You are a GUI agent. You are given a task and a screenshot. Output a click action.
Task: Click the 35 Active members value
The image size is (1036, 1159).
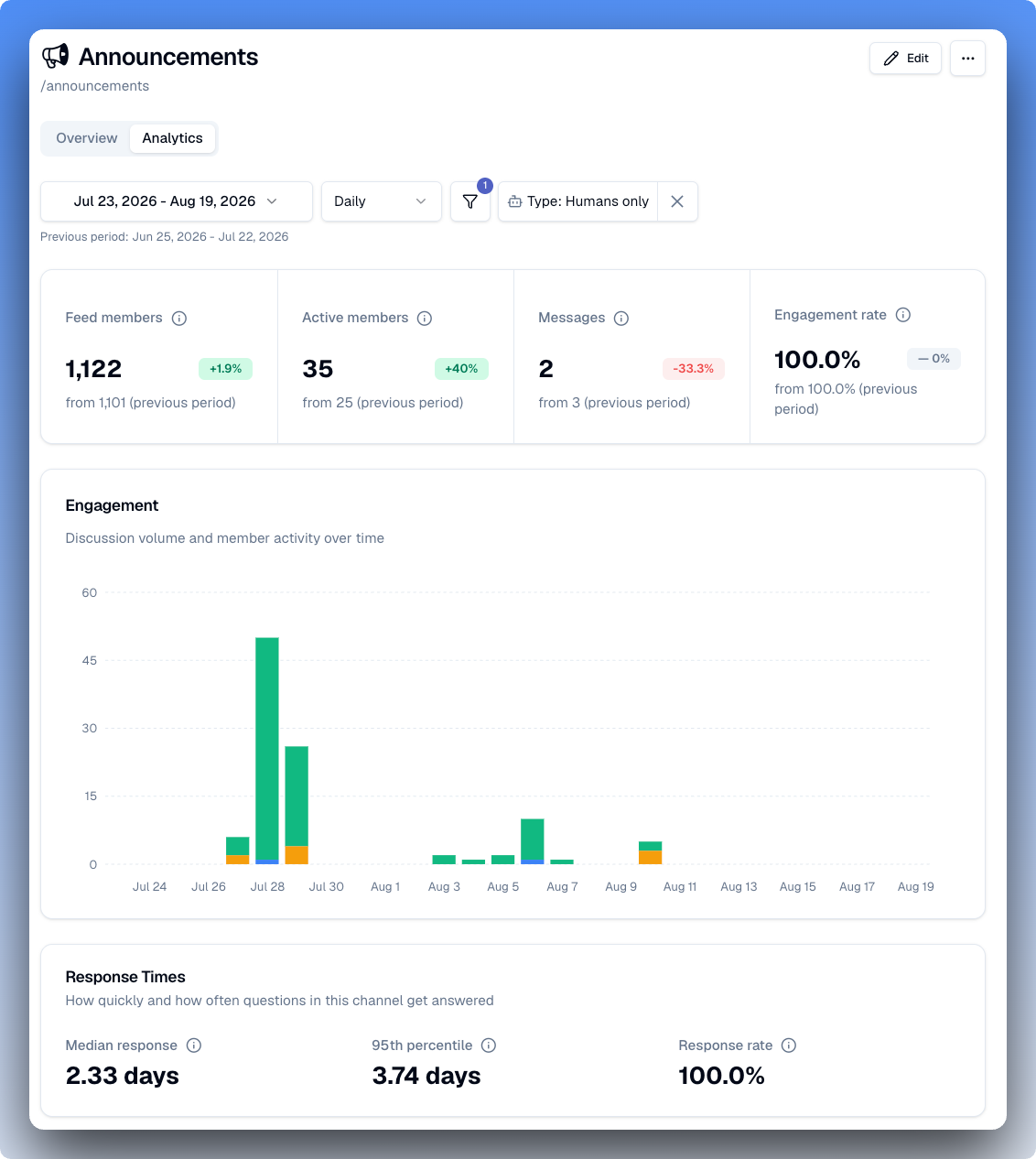pos(318,369)
